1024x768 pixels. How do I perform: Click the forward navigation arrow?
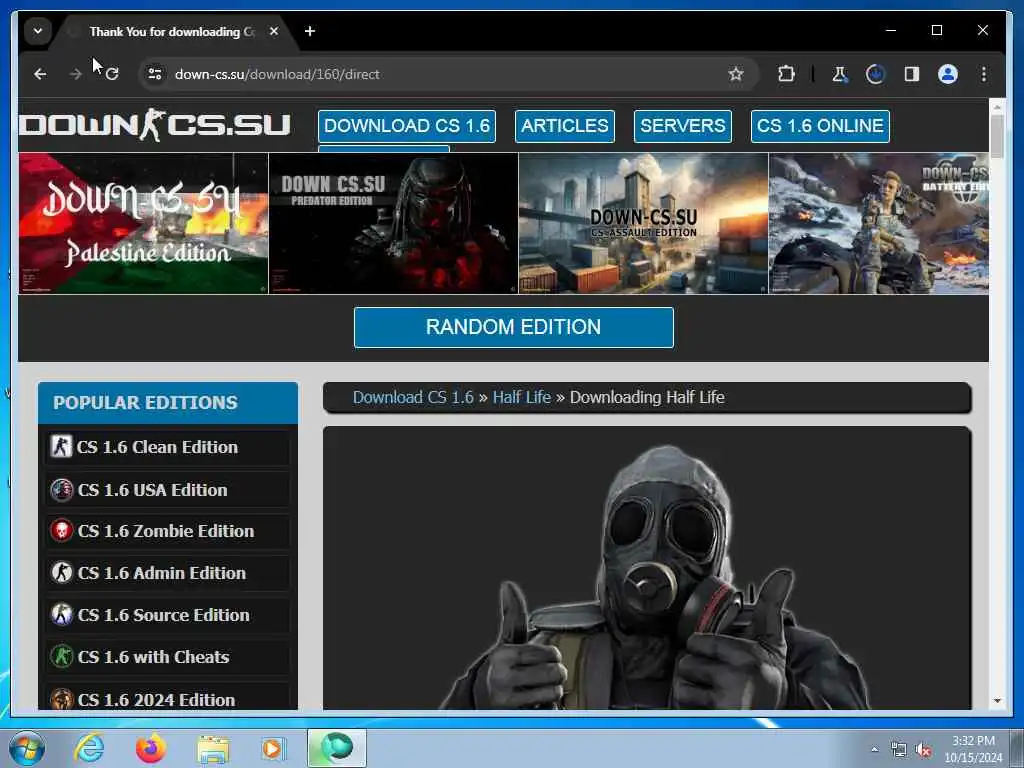76,74
